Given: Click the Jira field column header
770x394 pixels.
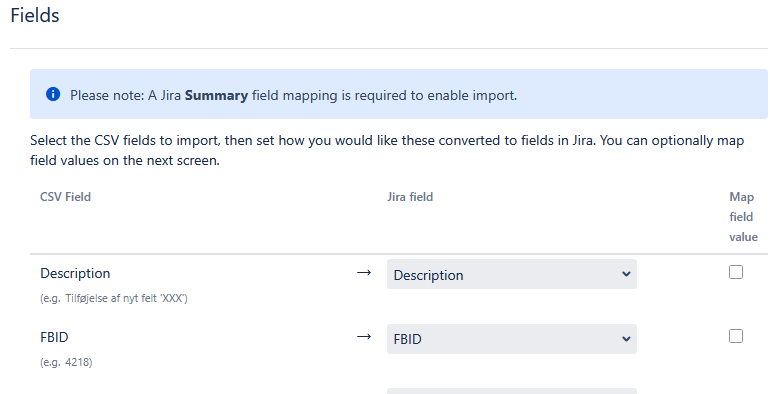Looking at the screenshot, I should (410, 197).
